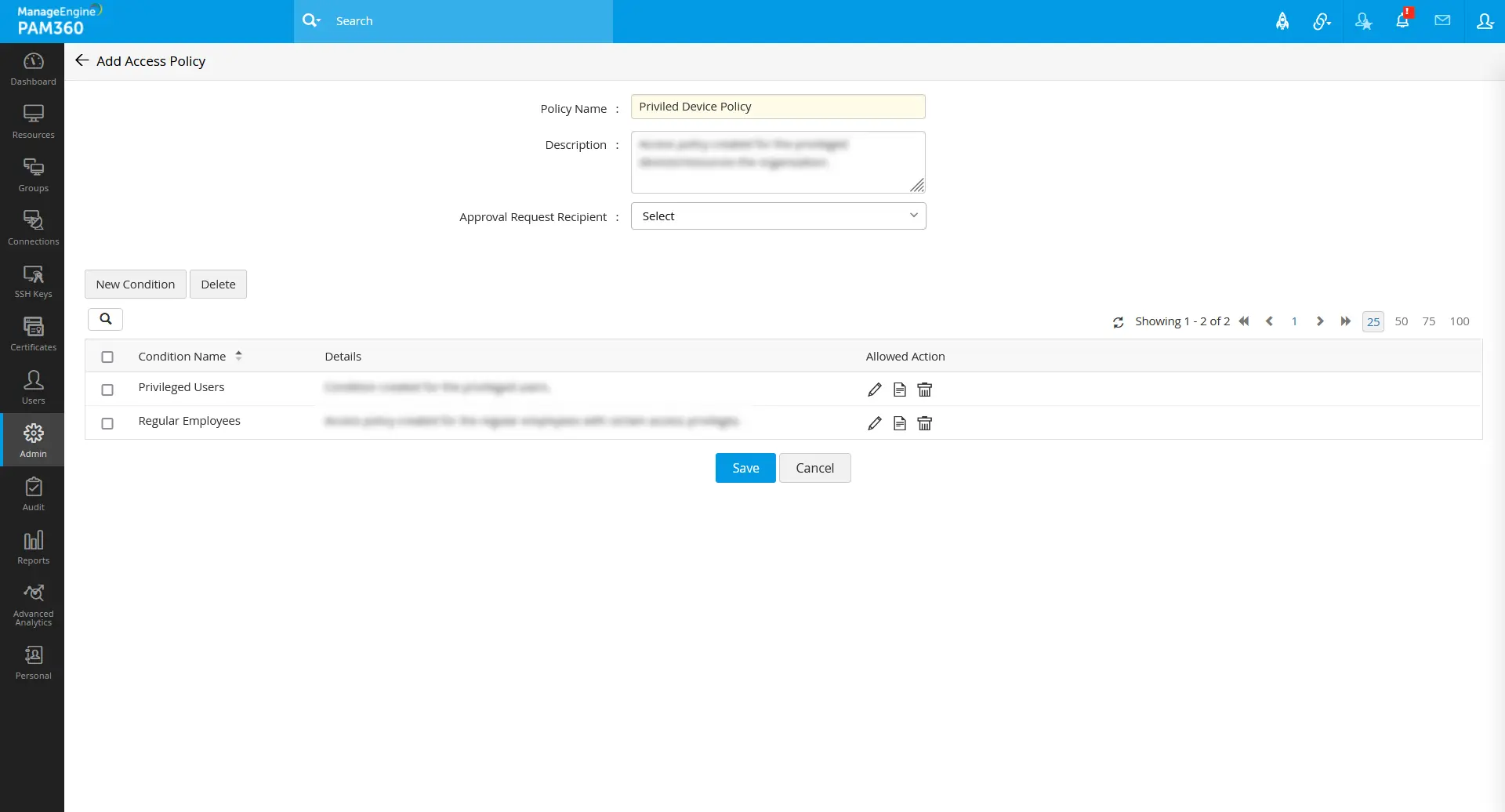Delete the Privileged Users condition via trash icon
Screen dimensions: 1505x812
tap(925, 390)
